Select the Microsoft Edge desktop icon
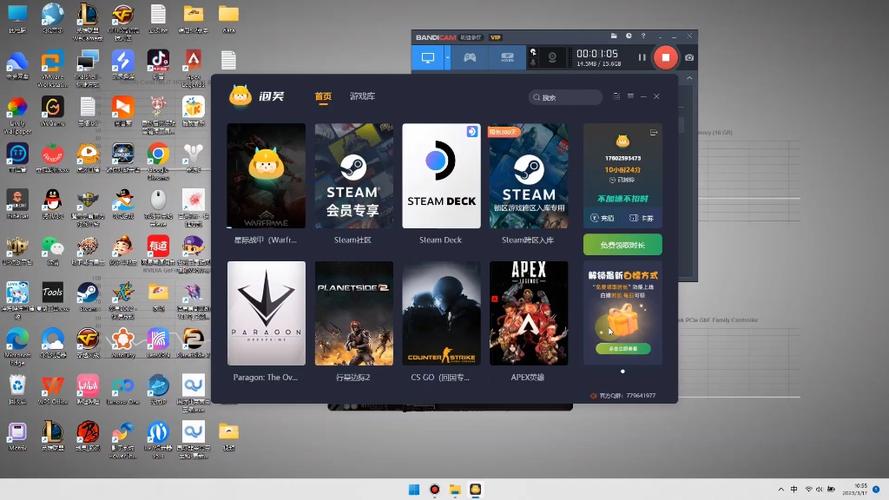The image size is (889, 500). point(17,340)
